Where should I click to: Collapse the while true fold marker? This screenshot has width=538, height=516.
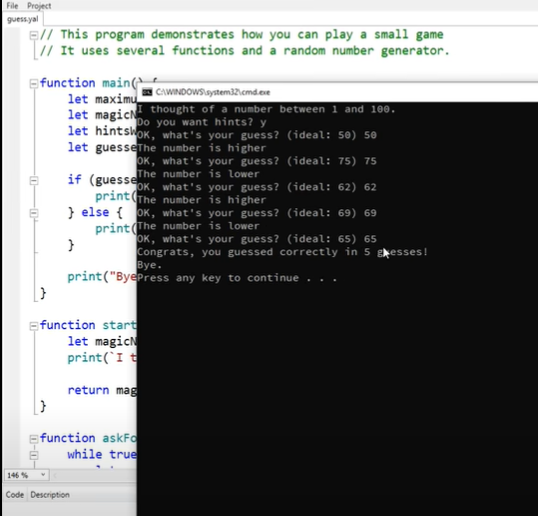point(34,455)
